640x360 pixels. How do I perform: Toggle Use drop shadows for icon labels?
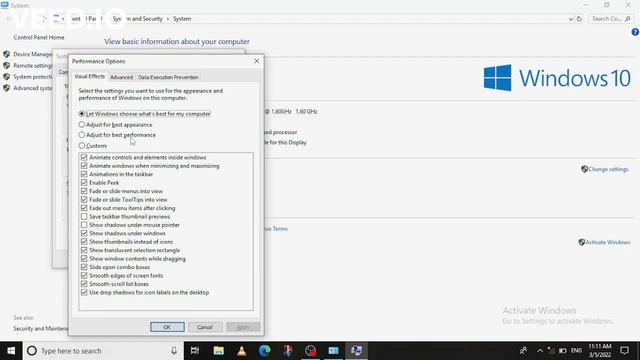[84, 292]
